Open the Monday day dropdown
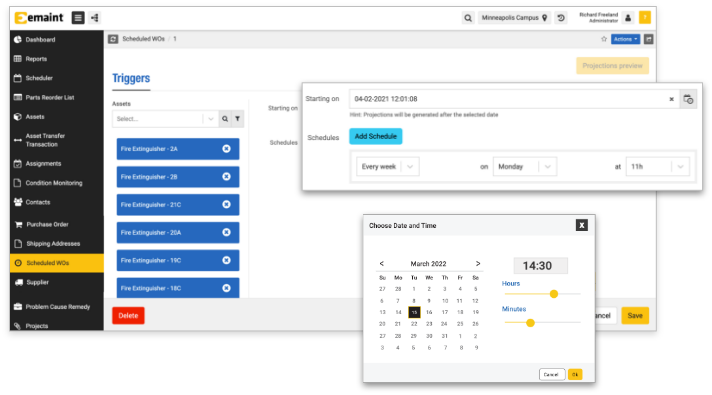Screen dimensions: 712x395 [524, 167]
